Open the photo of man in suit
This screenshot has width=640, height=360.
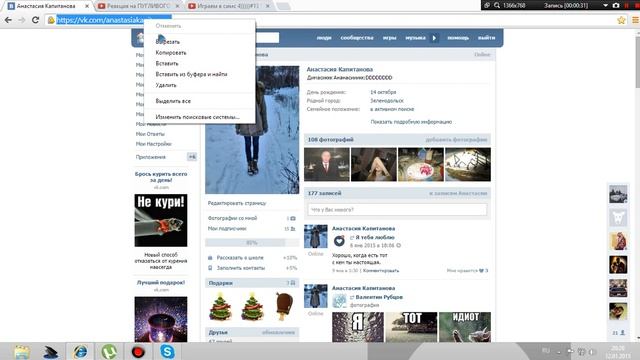(327, 164)
